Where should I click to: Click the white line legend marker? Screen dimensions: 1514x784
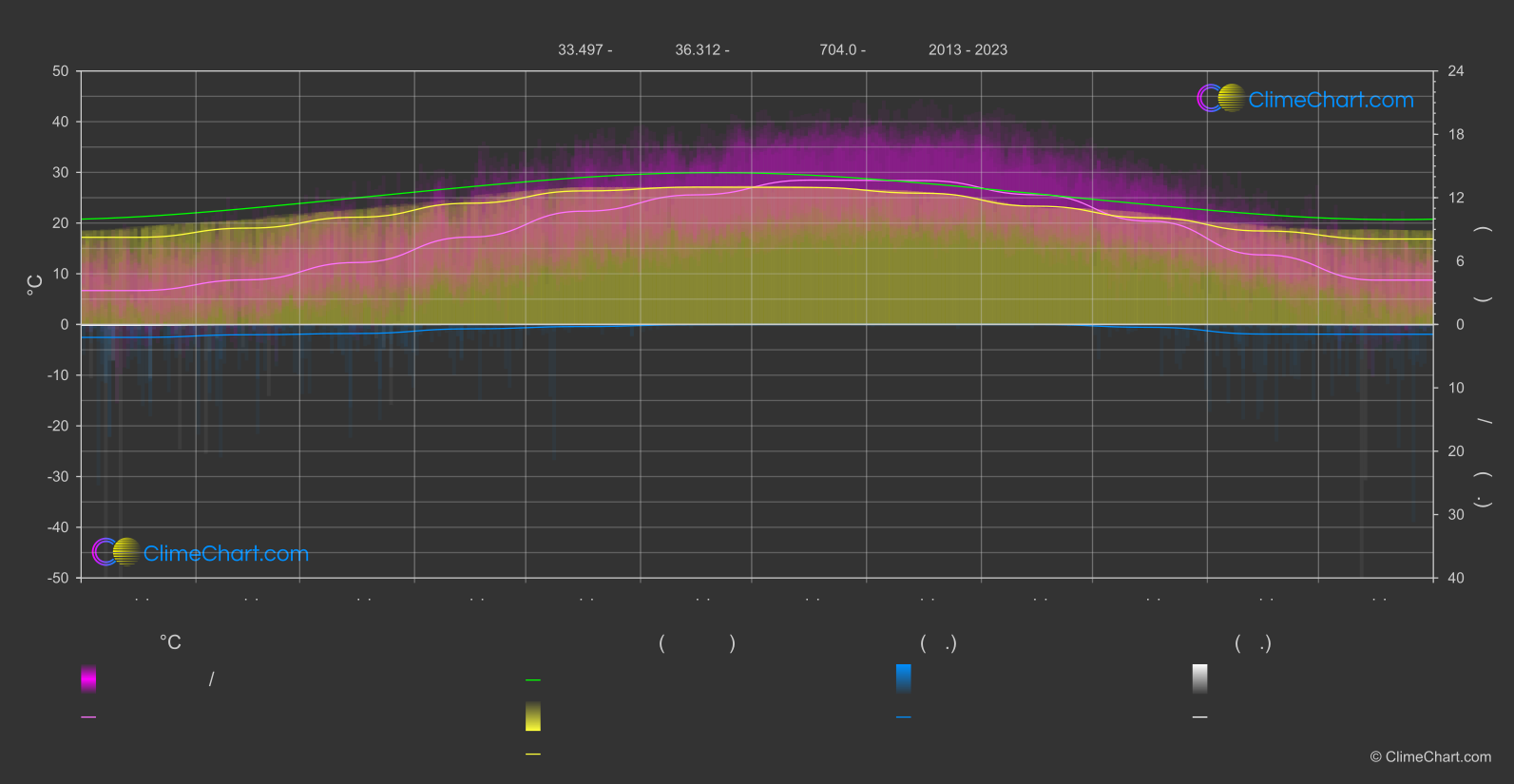[1200, 717]
